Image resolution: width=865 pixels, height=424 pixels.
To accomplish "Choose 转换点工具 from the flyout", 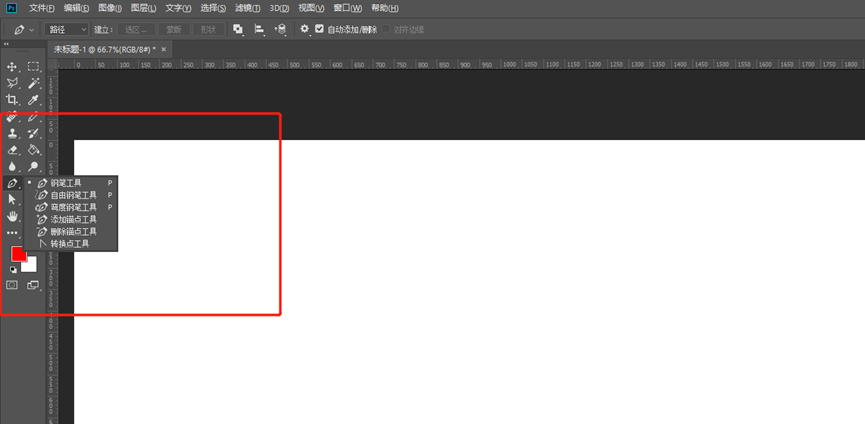I will coord(71,244).
